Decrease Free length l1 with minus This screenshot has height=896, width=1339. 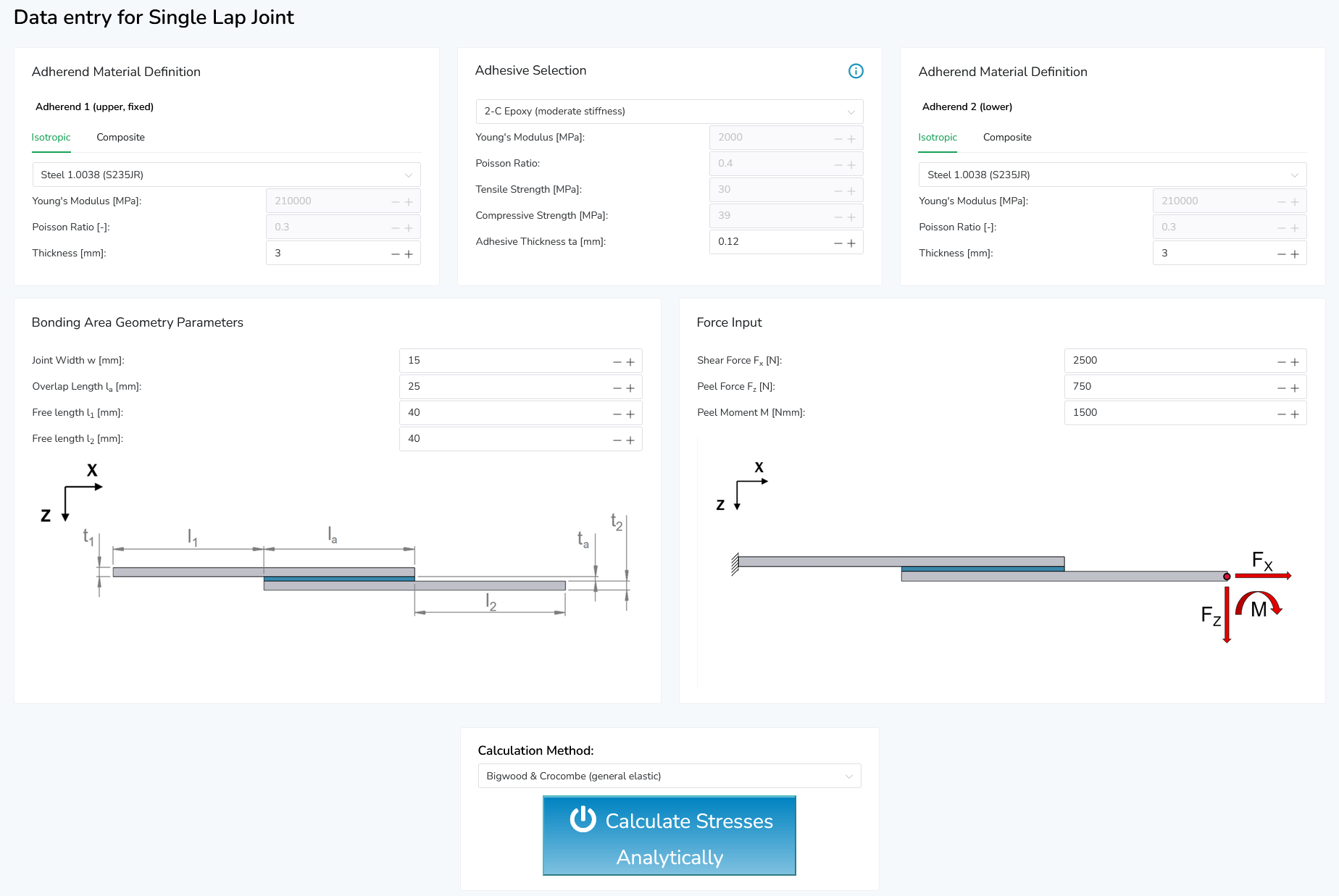click(617, 414)
